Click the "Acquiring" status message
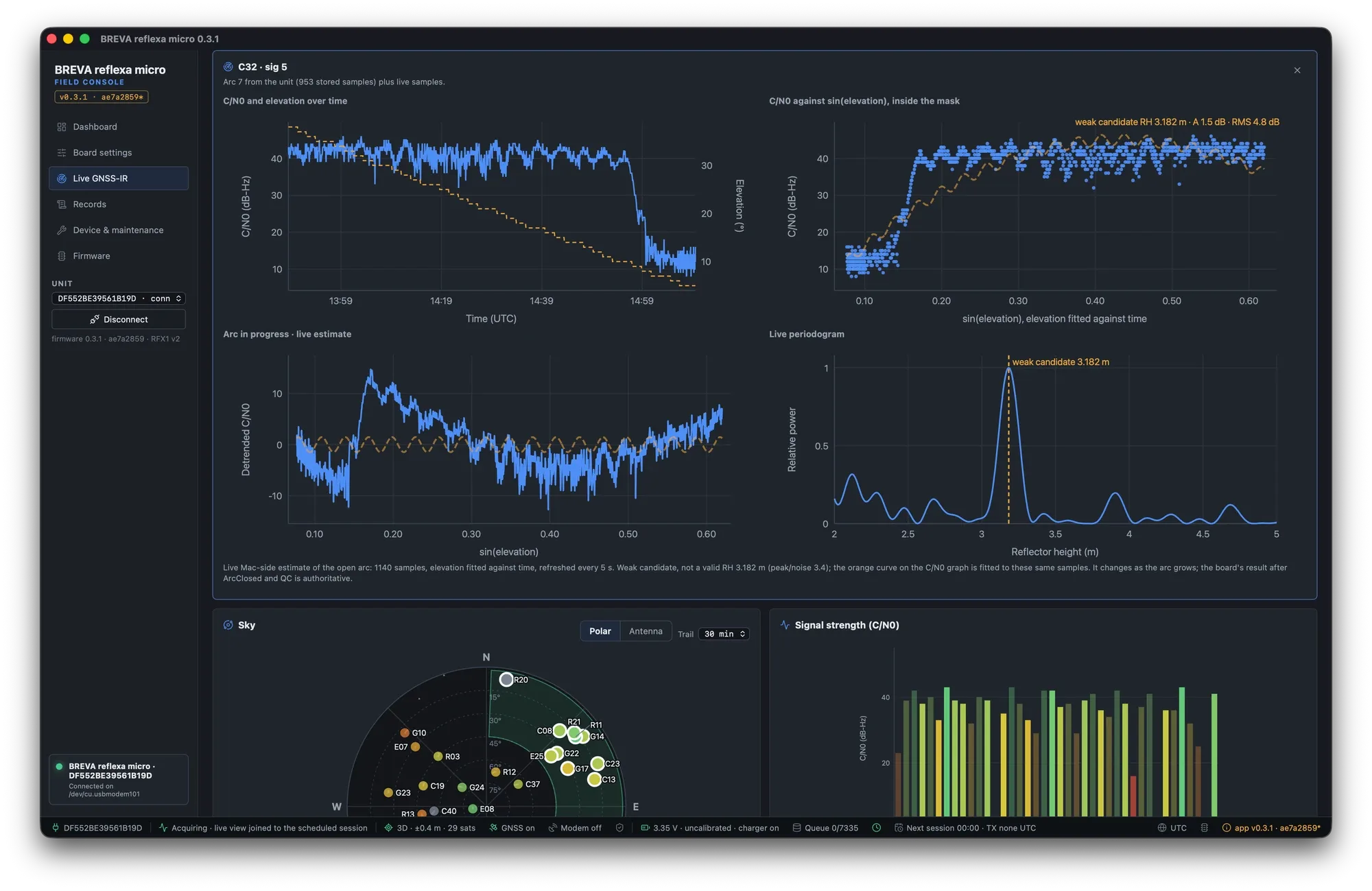 (x=263, y=828)
